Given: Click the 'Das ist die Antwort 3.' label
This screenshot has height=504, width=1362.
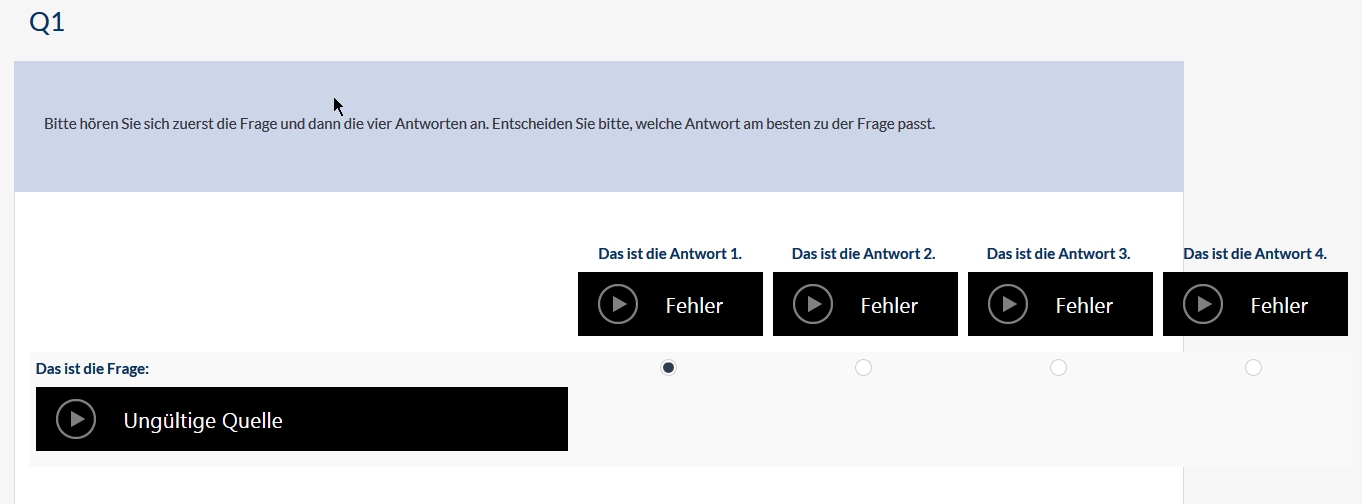Looking at the screenshot, I should click(1059, 254).
